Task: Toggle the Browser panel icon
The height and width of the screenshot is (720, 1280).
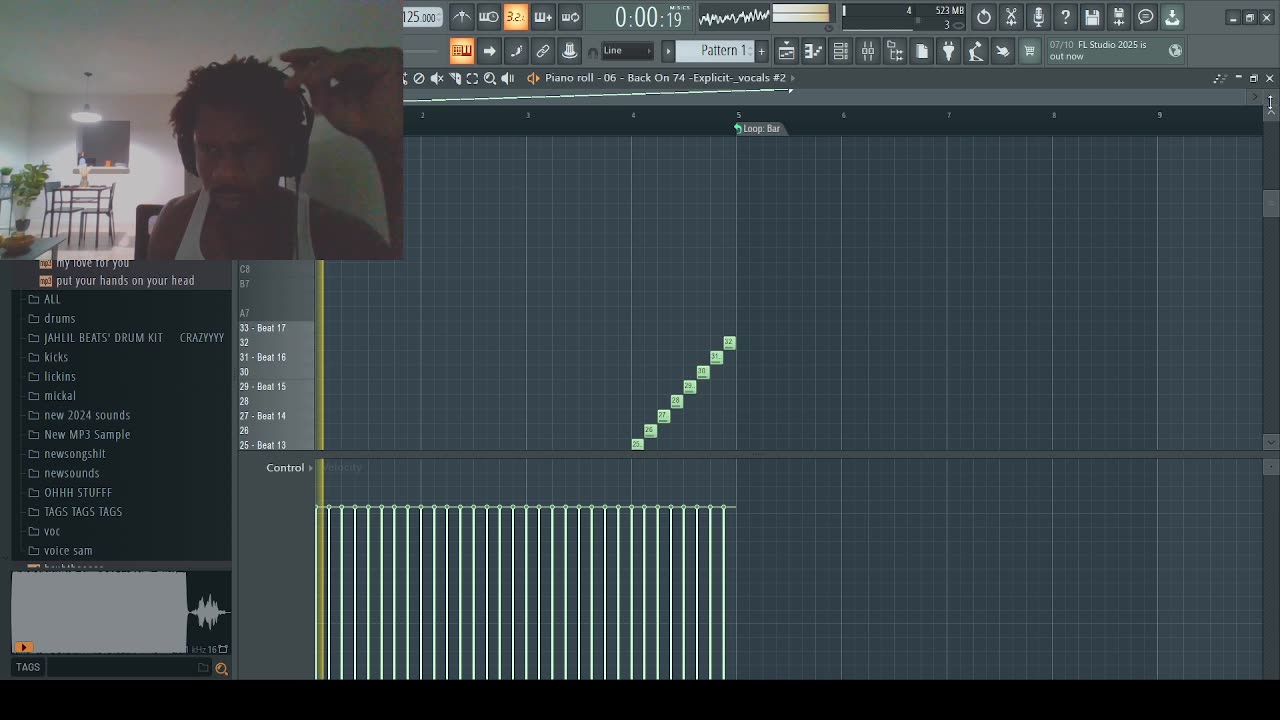Action: point(895,51)
